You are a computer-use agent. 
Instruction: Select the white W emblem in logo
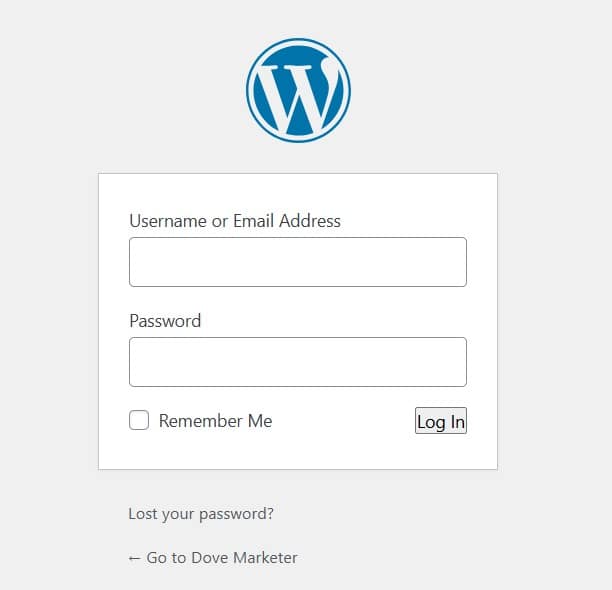298,96
